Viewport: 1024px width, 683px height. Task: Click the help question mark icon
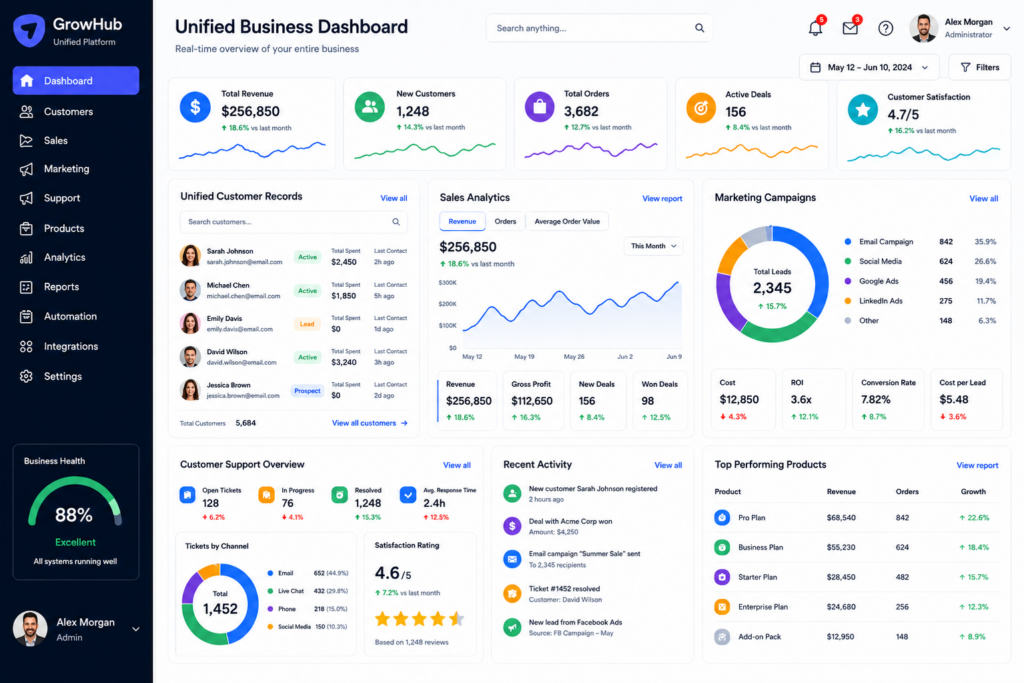[x=886, y=29]
